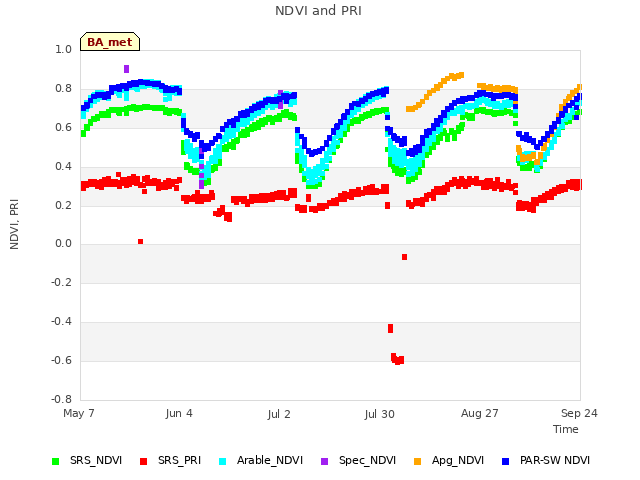Click the 0.0 y-axis tick label
The height and width of the screenshot is (480, 640).
pyautogui.click(x=63, y=244)
